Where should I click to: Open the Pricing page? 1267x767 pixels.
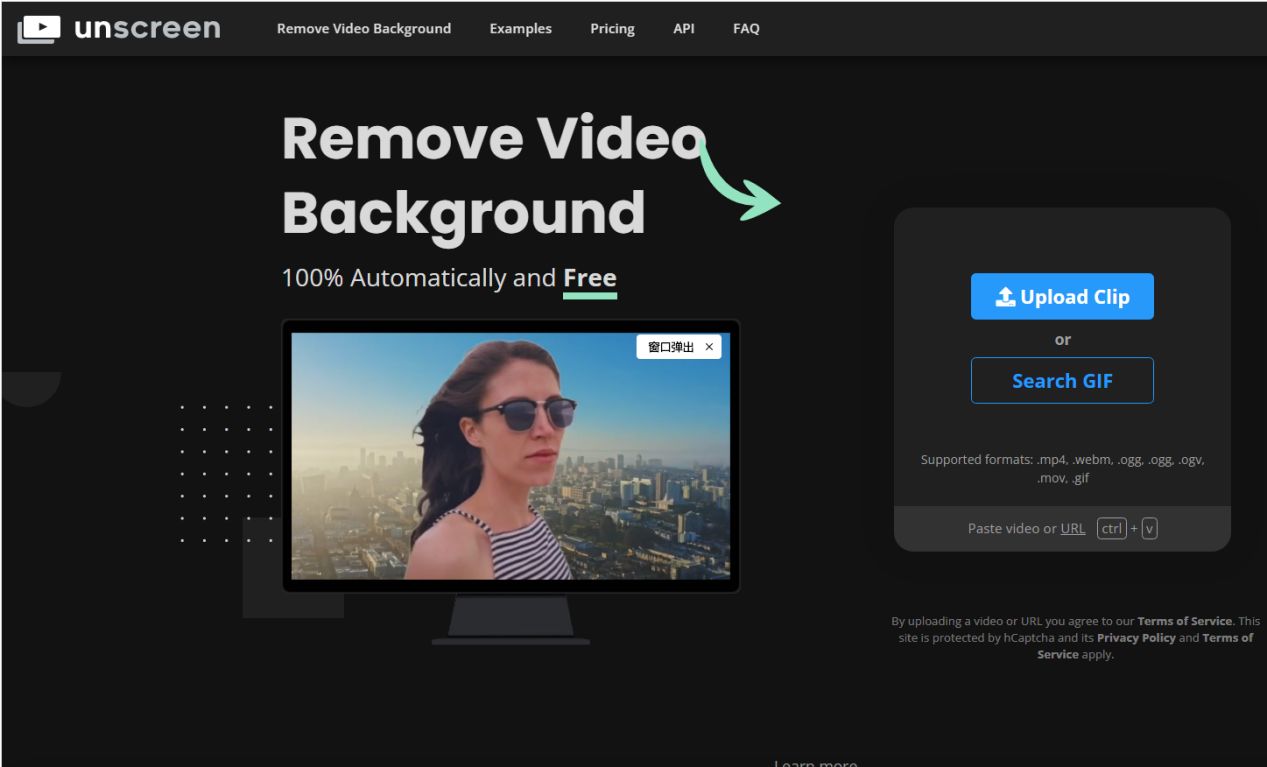(x=612, y=29)
